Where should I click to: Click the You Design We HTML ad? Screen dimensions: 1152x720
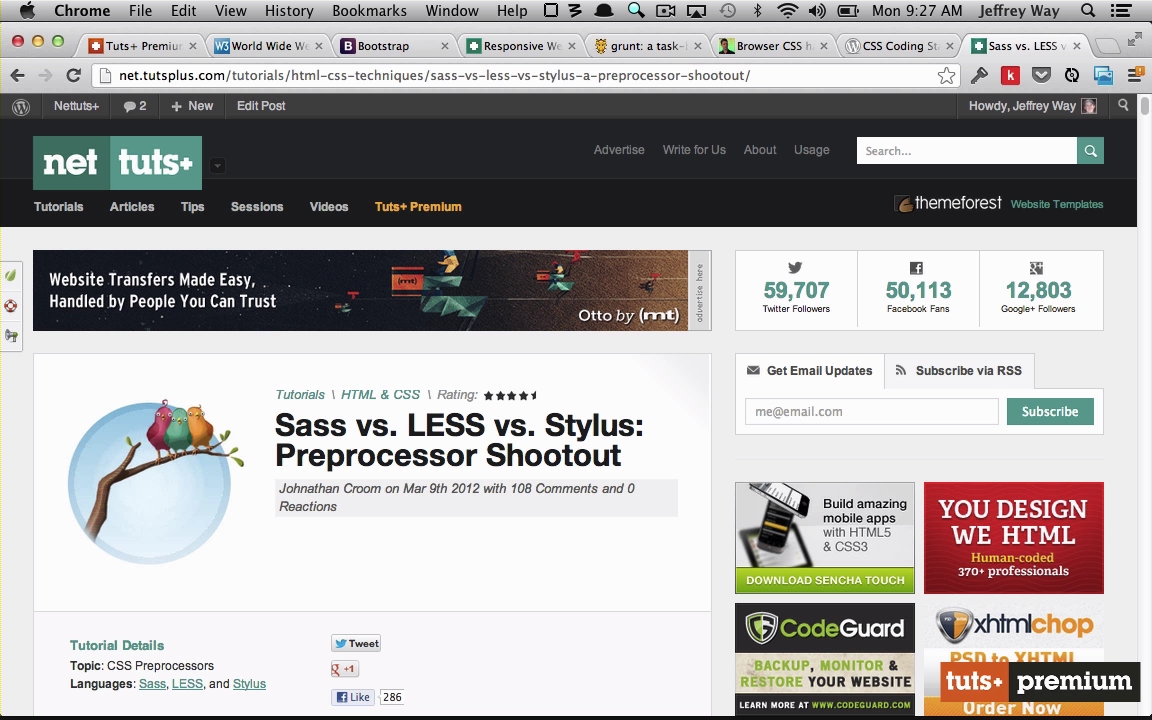point(1014,538)
